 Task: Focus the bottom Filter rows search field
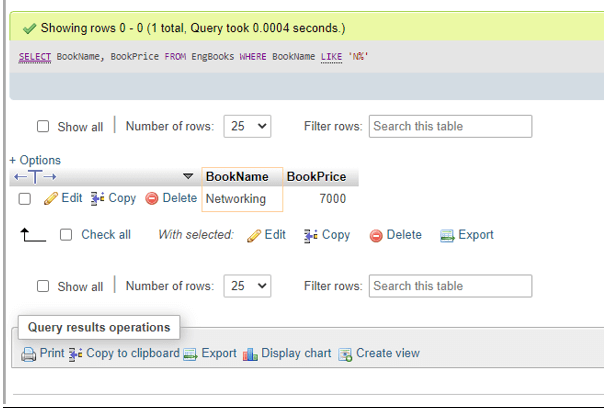[x=451, y=286]
